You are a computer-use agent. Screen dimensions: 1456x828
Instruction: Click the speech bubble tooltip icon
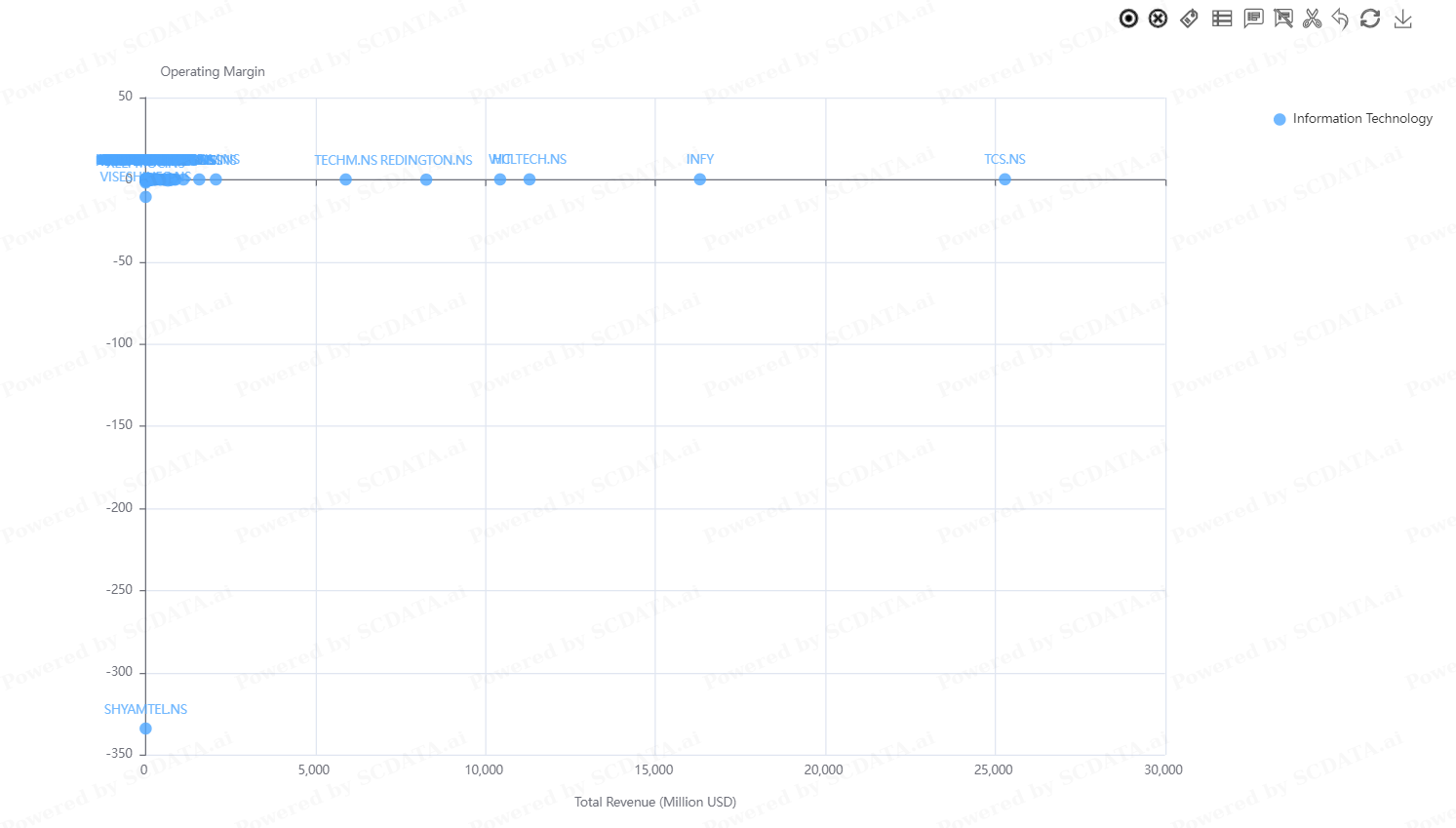(x=1253, y=19)
